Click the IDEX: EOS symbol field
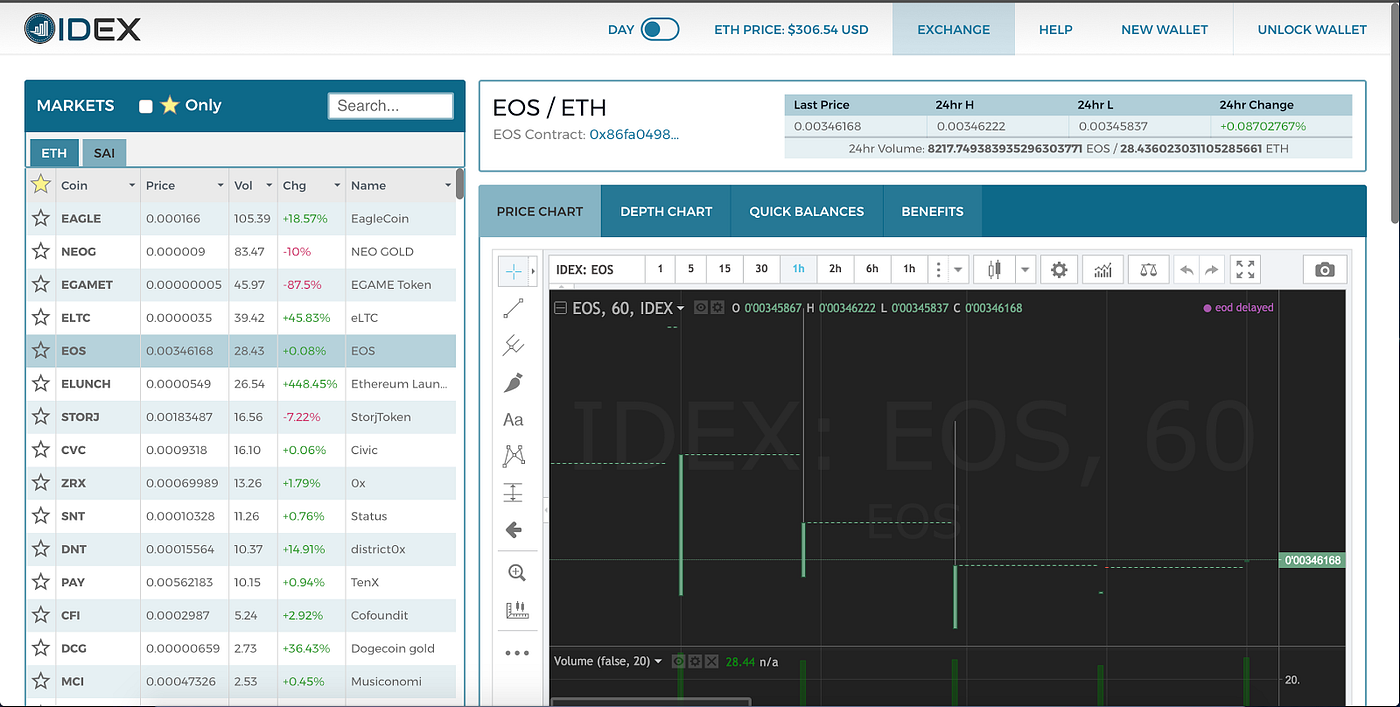Viewport: 1400px width, 707px height. click(x=597, y=269)
